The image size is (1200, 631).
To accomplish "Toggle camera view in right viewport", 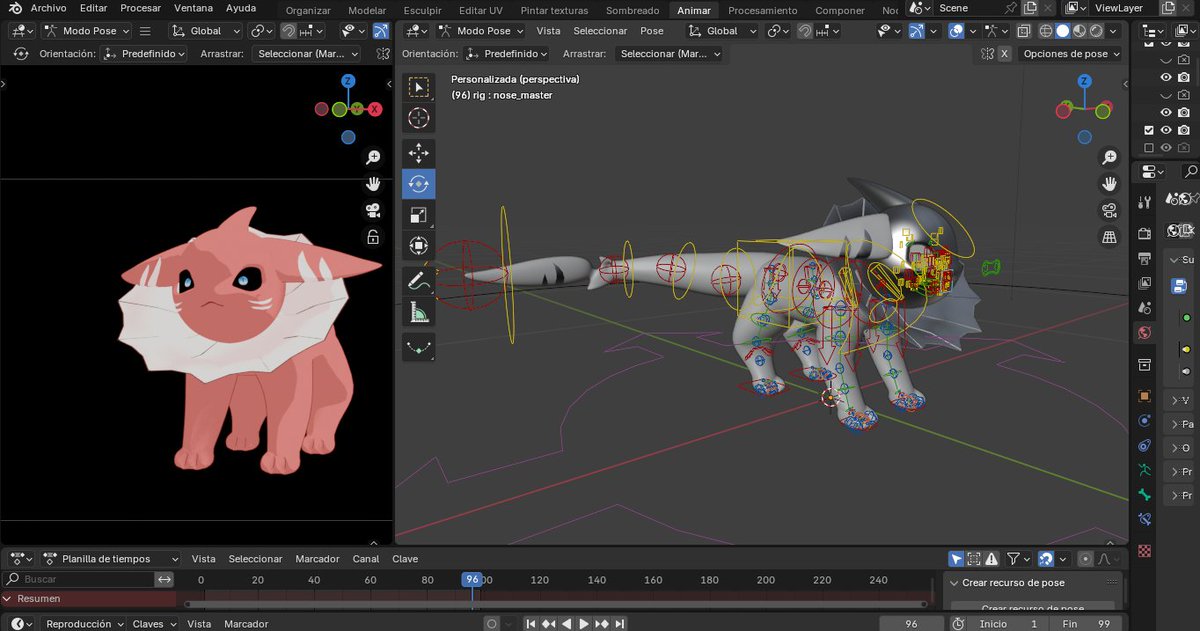I will (x=1109, y=210).
